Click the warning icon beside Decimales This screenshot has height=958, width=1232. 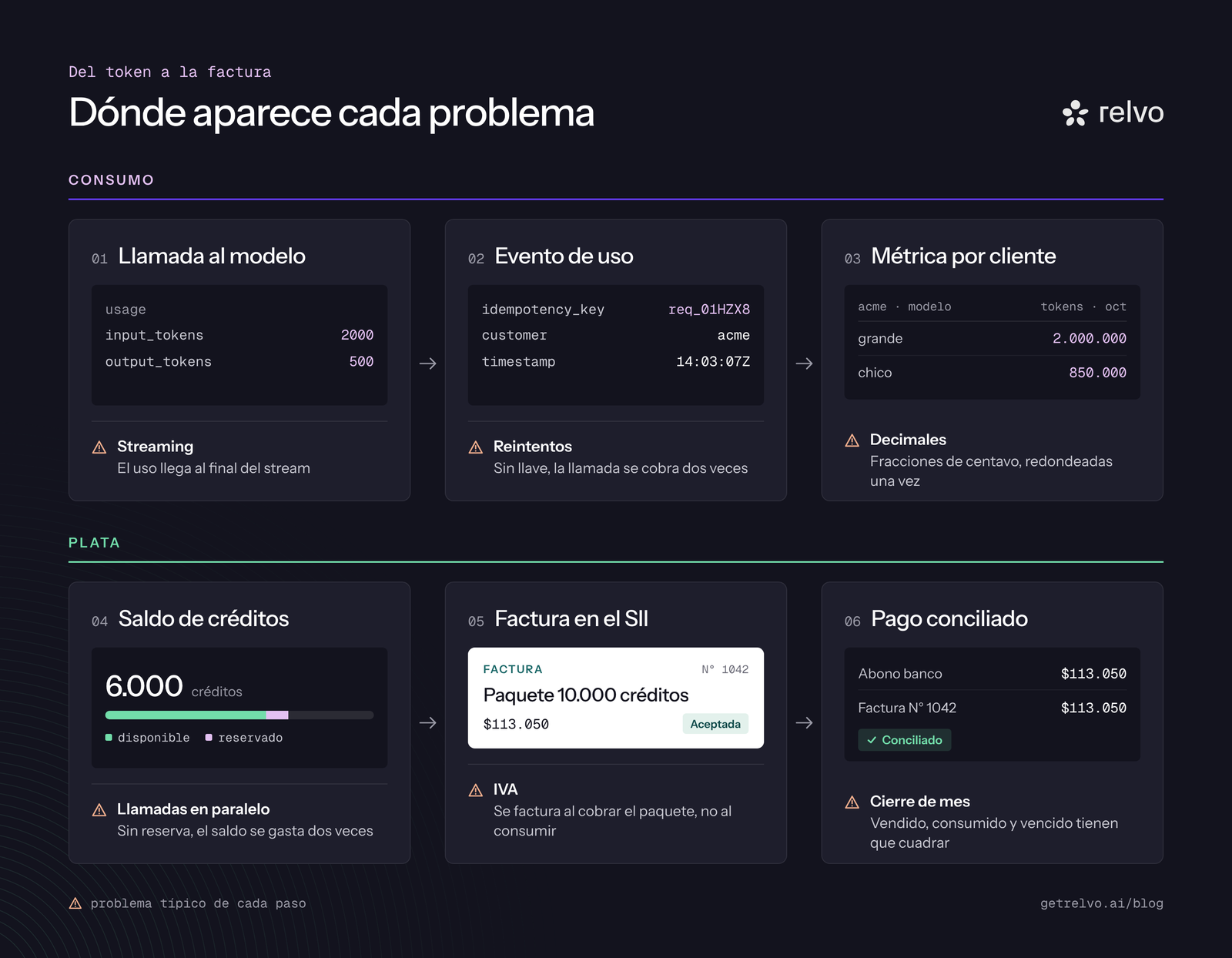click(852, 440)
